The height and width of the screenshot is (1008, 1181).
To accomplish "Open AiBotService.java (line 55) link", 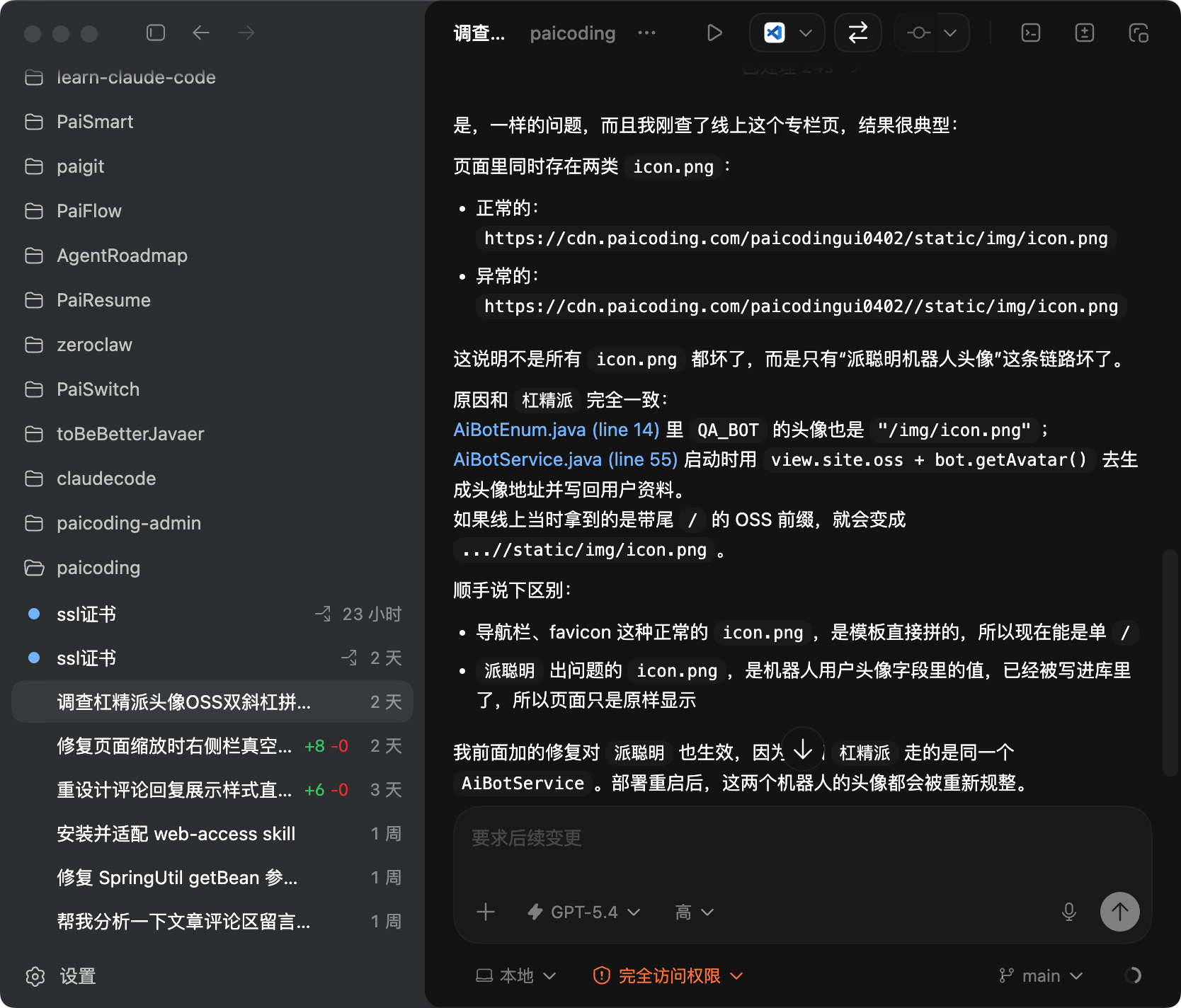I will pos(565,459).
